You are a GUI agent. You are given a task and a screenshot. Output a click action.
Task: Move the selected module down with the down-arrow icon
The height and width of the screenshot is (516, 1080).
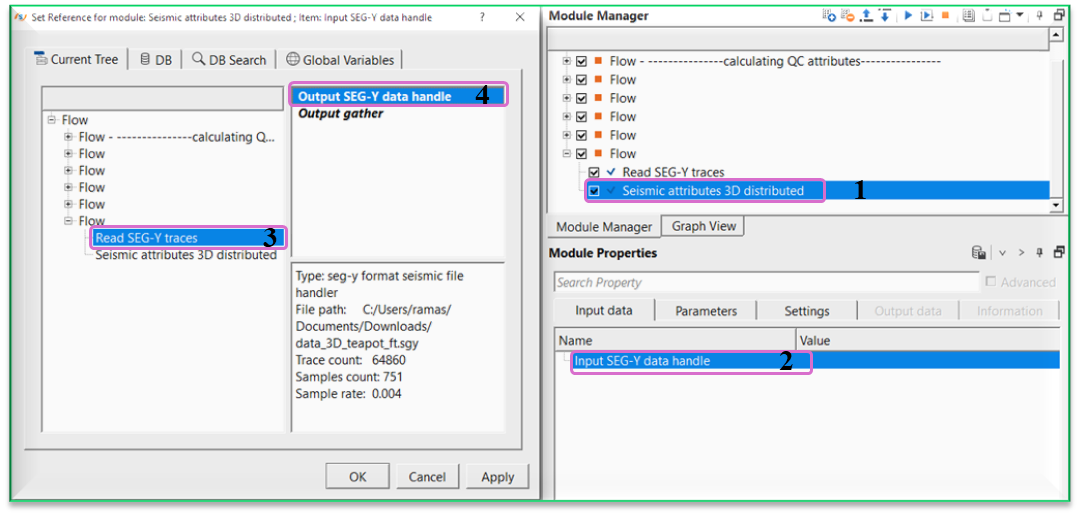point(884,15)
